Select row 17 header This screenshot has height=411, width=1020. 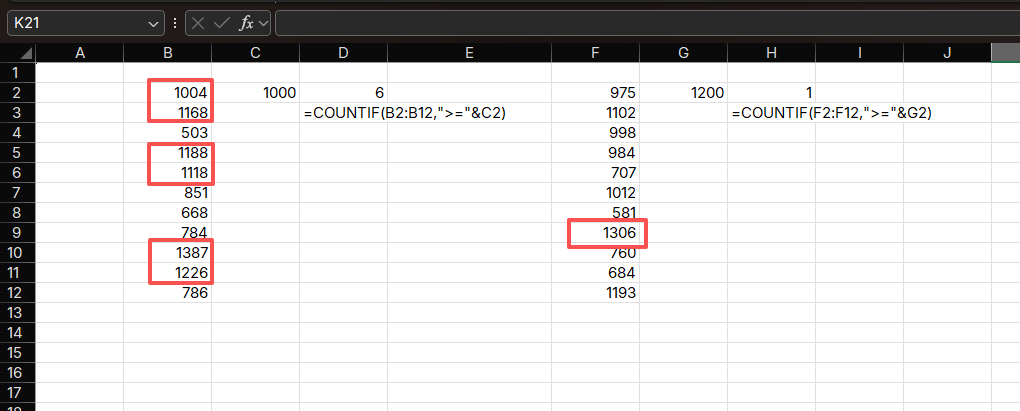18,393
